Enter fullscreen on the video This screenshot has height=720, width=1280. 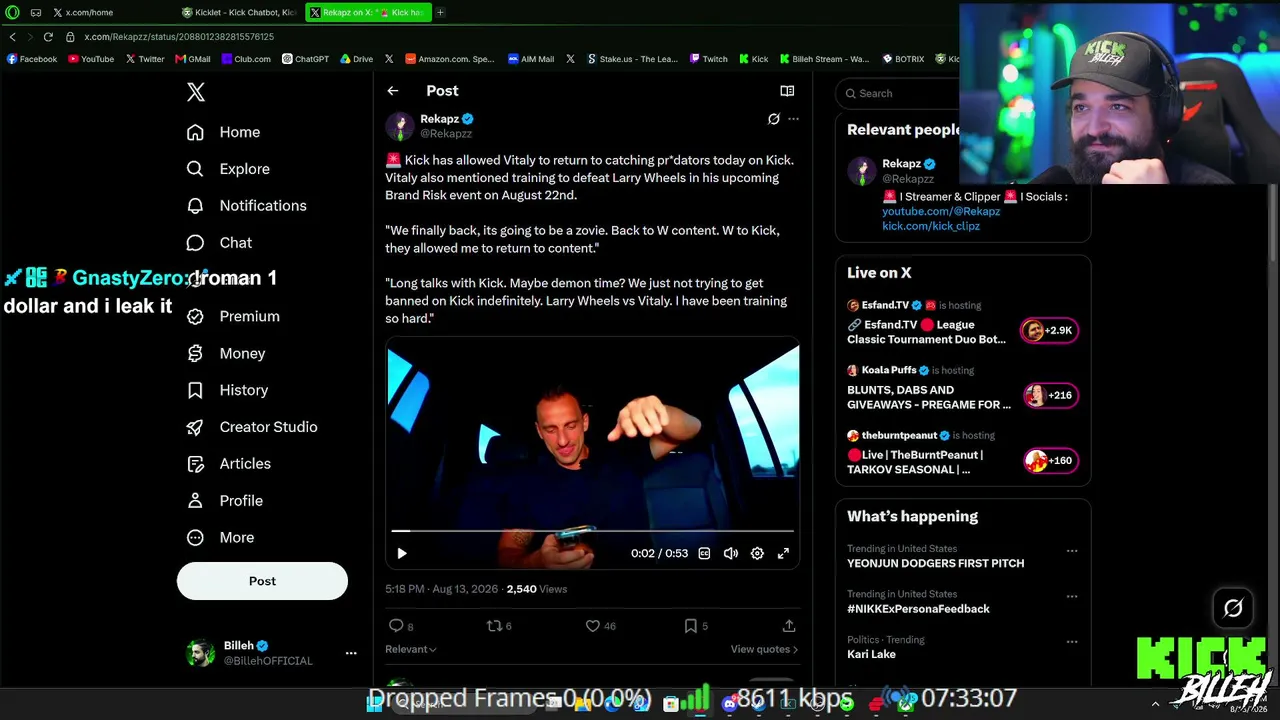[783, 553]
